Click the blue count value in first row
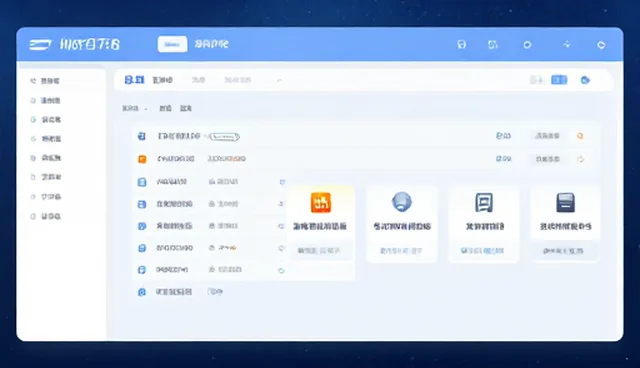Screen dimensions: 640x368 (503, 135)
